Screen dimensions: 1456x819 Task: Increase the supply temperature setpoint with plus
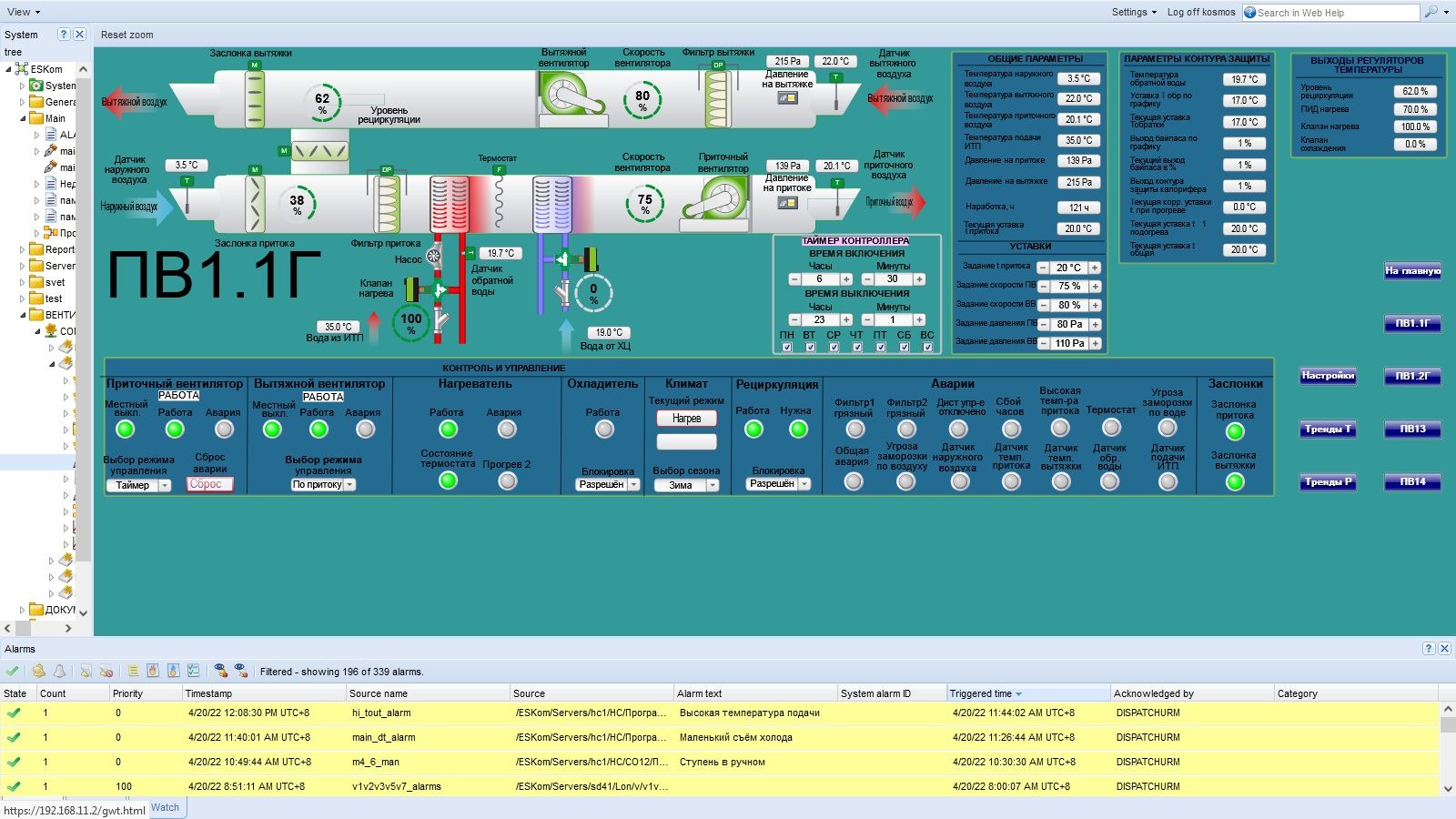pos(1095,268)
